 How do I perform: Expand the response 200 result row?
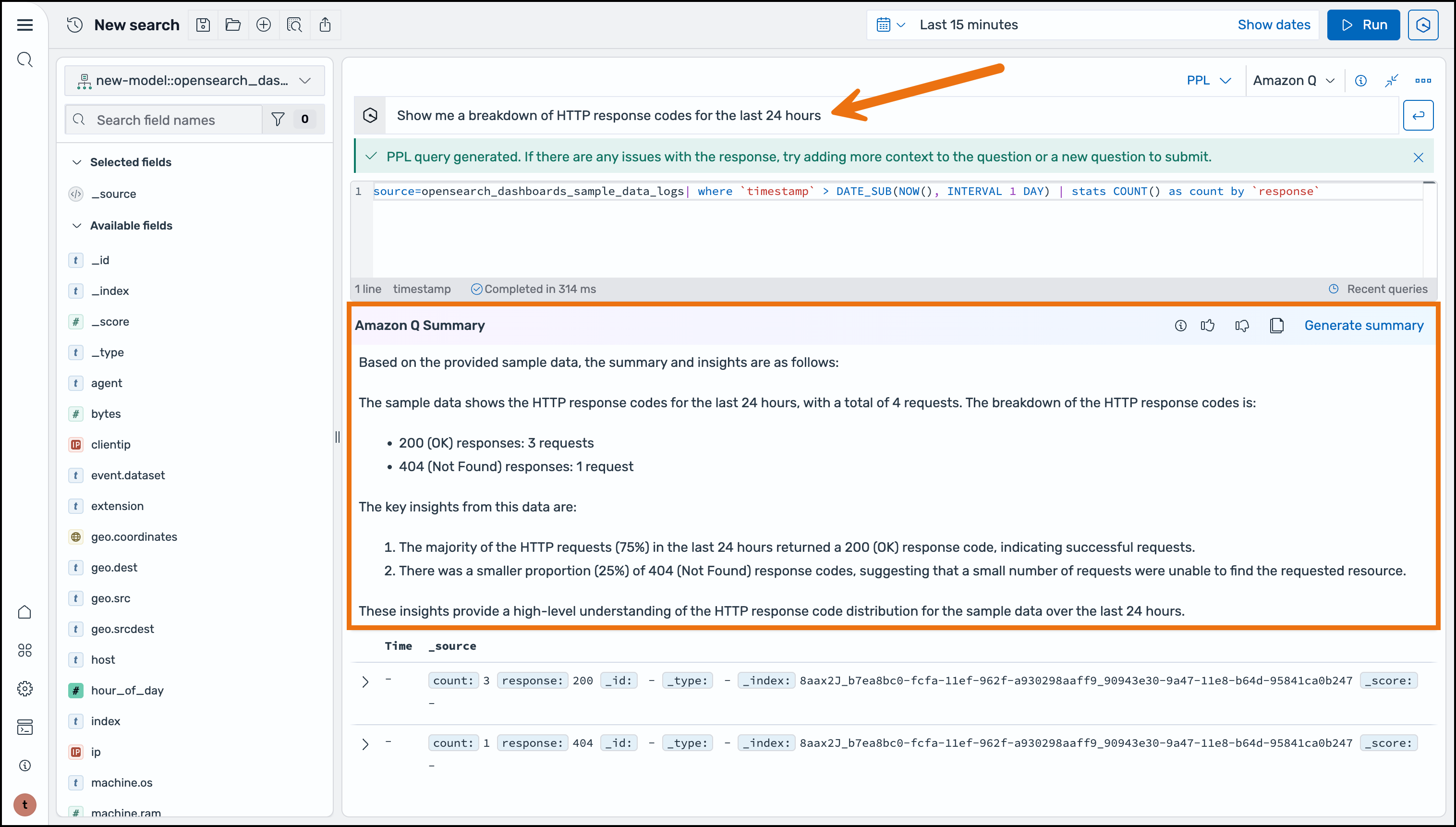(365, 681)
